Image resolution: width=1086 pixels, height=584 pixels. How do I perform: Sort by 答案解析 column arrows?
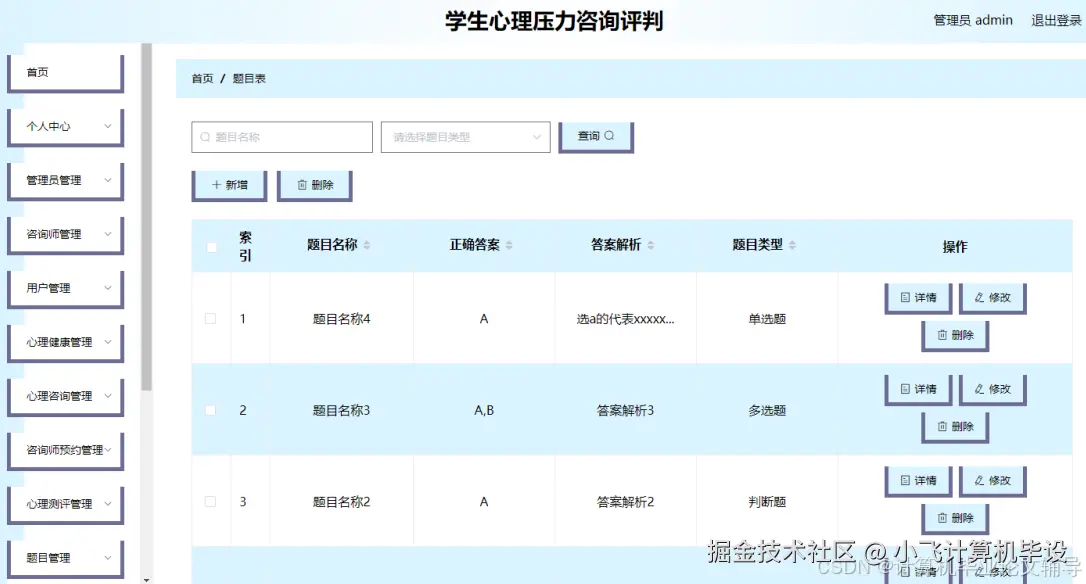pos(650,245)
